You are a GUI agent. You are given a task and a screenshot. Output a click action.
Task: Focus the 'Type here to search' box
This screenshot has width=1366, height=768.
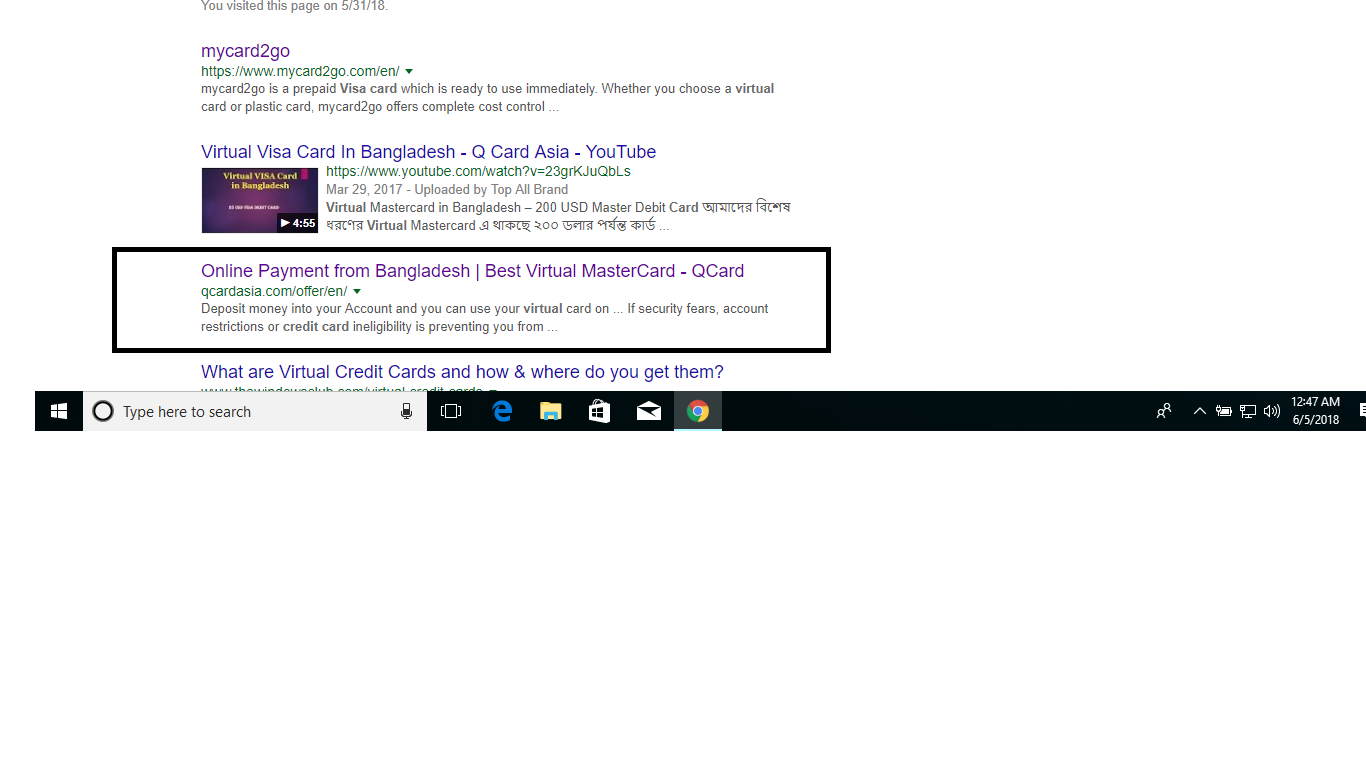(x=255, y=411)
